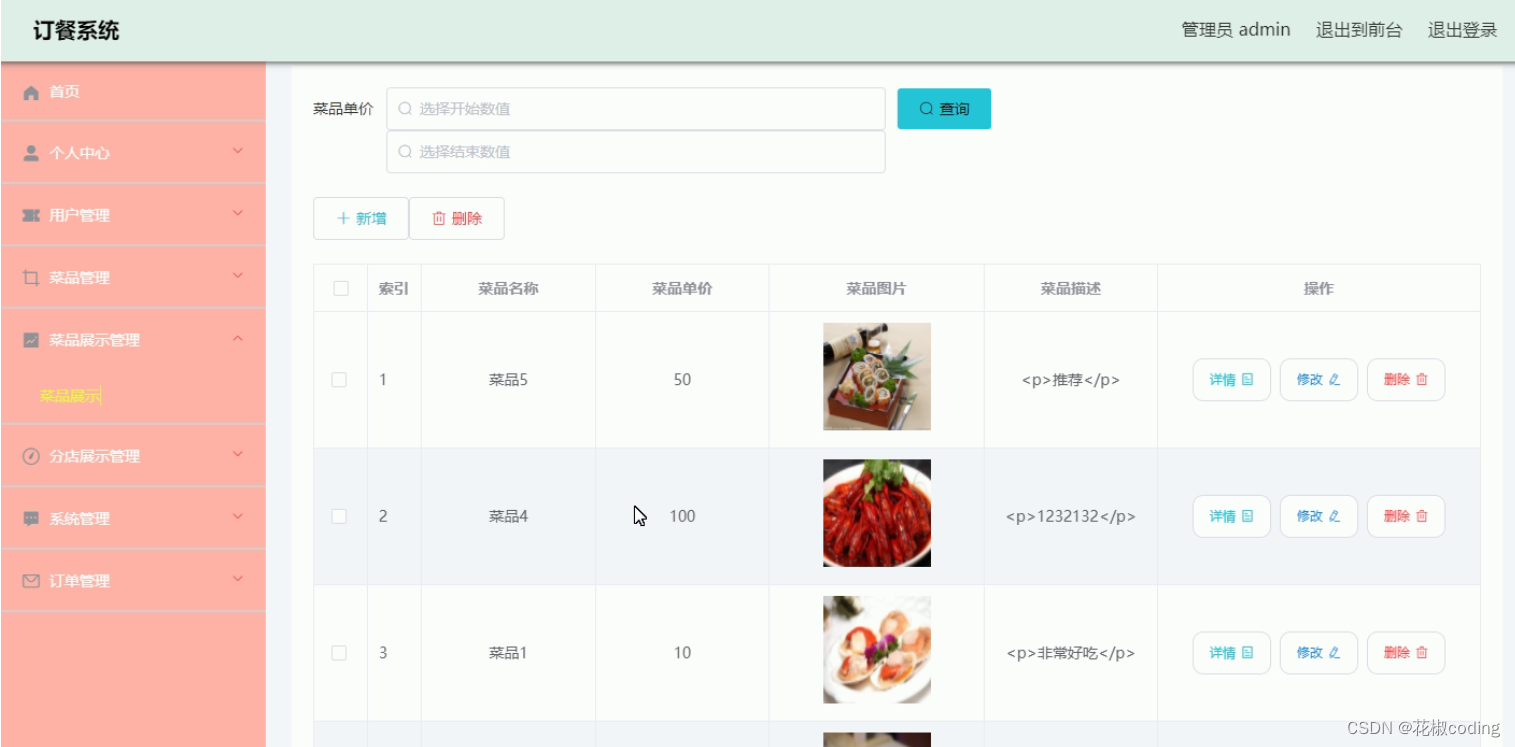Check the checkbox for row 菜品4
Screen dimensions: 1515x747
point(339,516)
